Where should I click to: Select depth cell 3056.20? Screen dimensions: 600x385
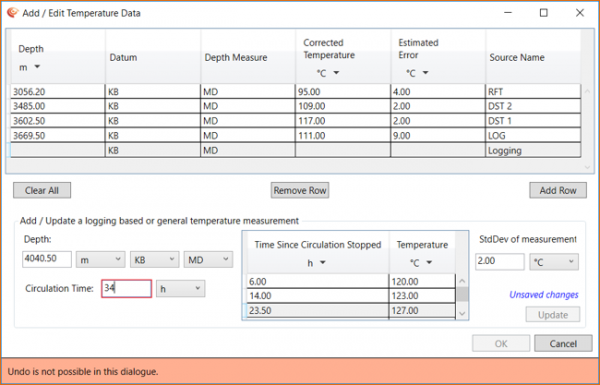tap(58, 91)
